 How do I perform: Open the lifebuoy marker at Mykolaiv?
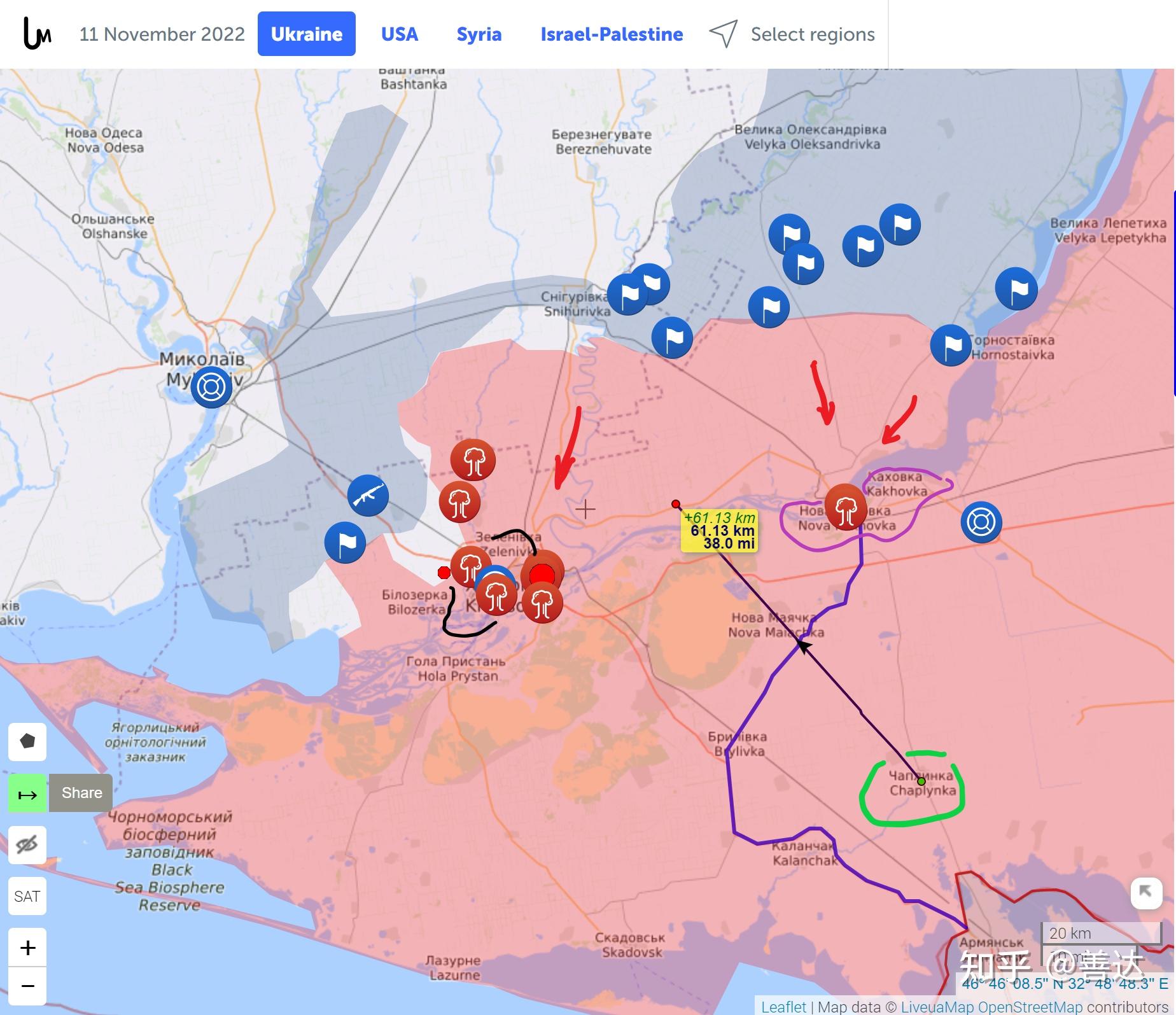coord(211,387)
